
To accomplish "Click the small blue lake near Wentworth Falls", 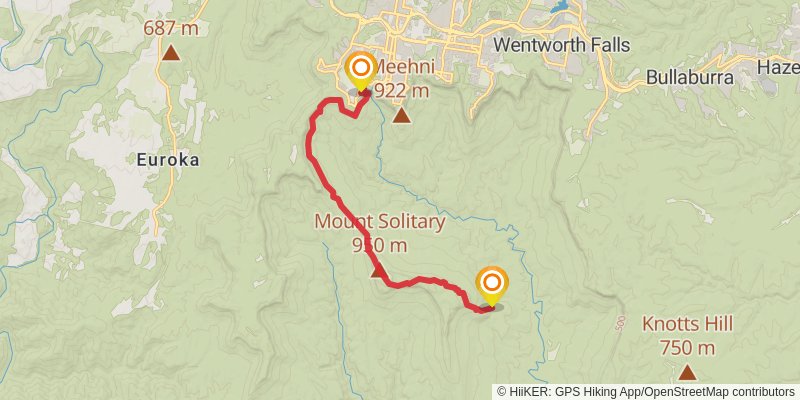I will pyautogui.click(x=559, y=7).
